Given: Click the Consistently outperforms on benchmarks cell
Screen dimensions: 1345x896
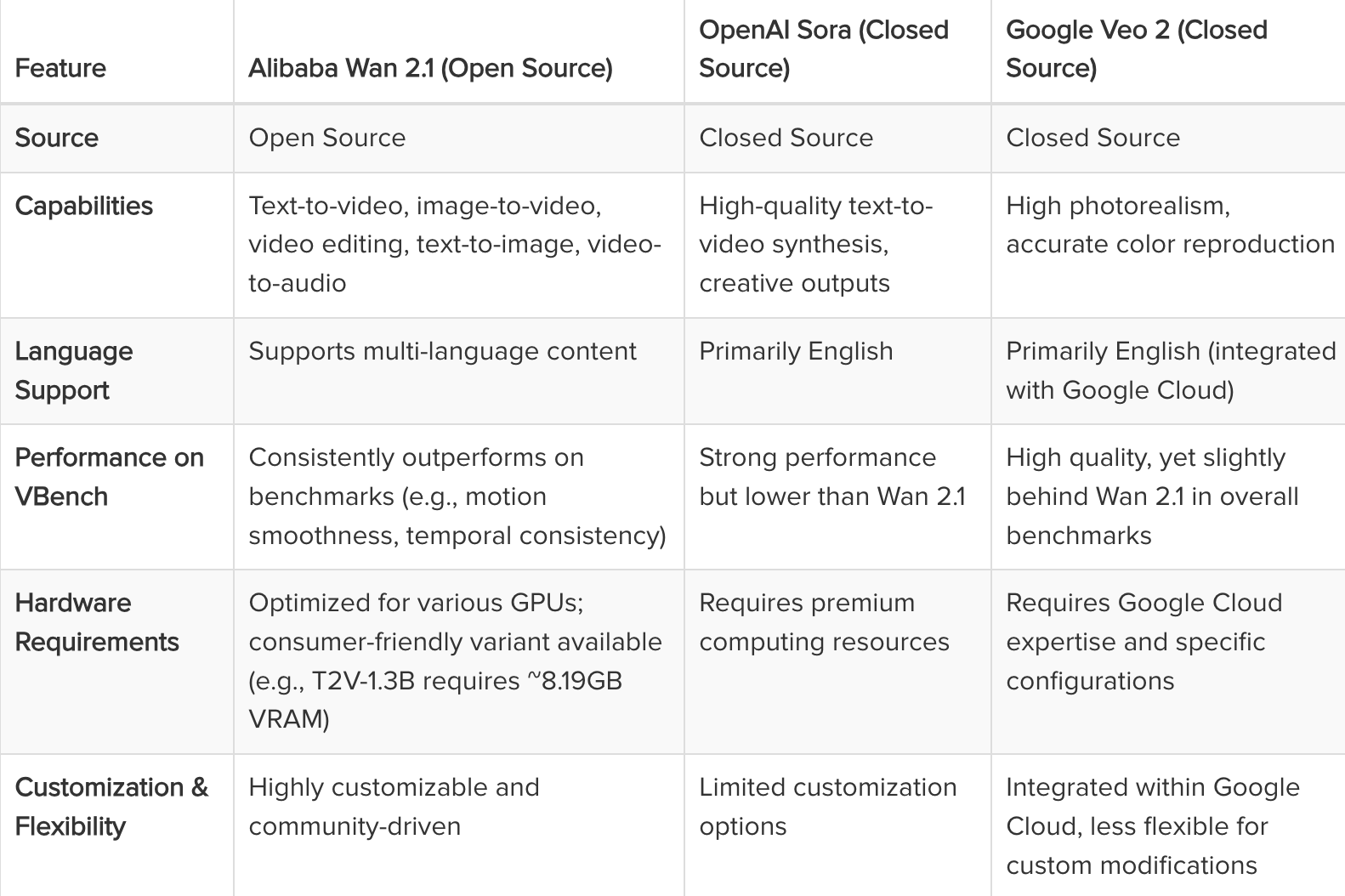Looking at the screenshot, I should [457, 496].
